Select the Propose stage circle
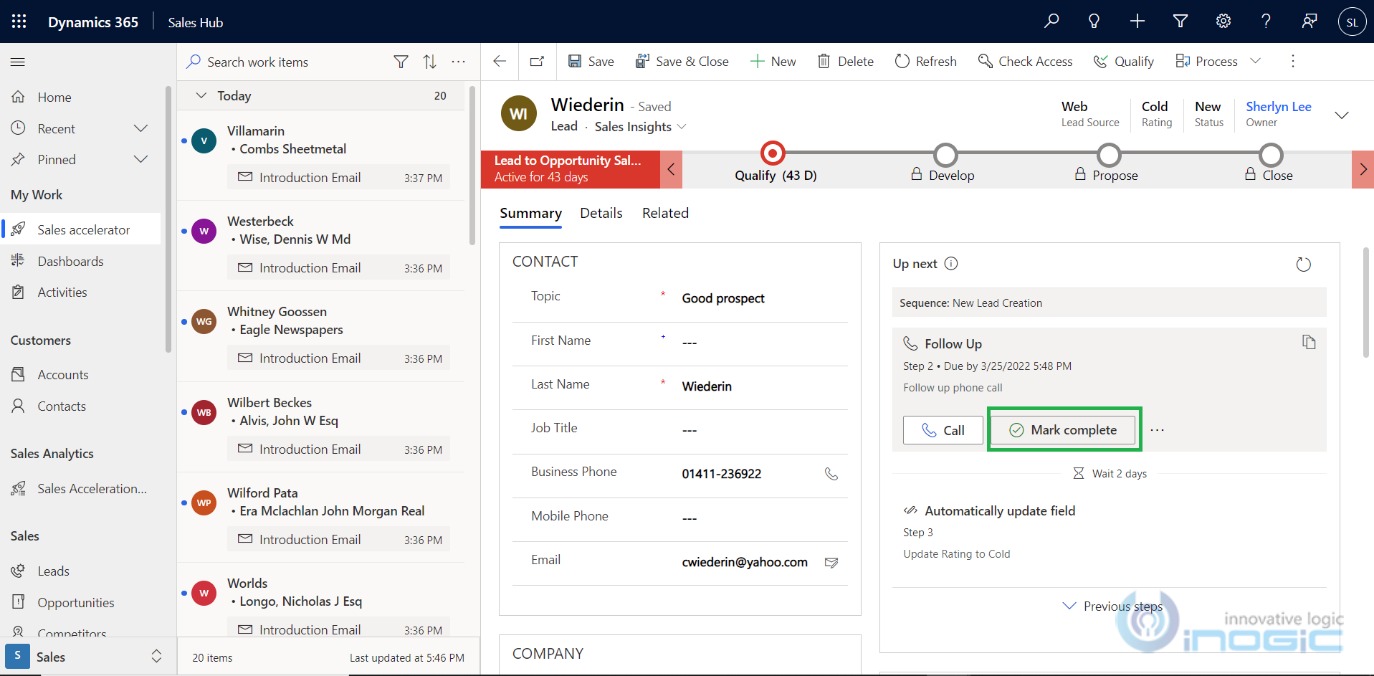1374x676 pixels. [x=1108, y=154]
